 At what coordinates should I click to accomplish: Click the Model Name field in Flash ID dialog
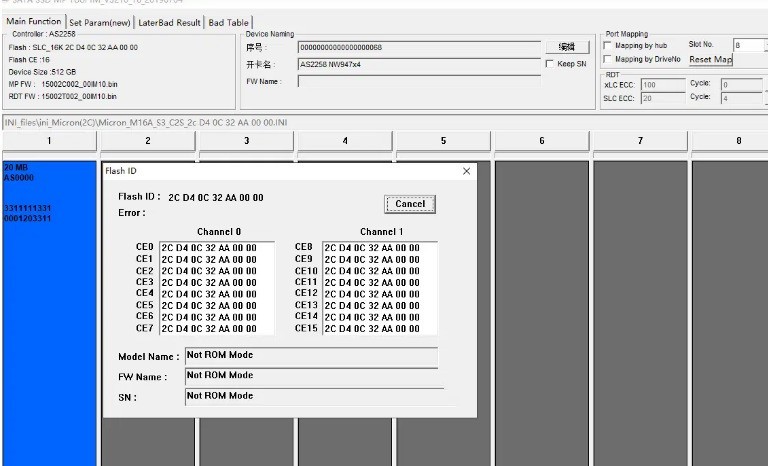(x=312, y=357)
